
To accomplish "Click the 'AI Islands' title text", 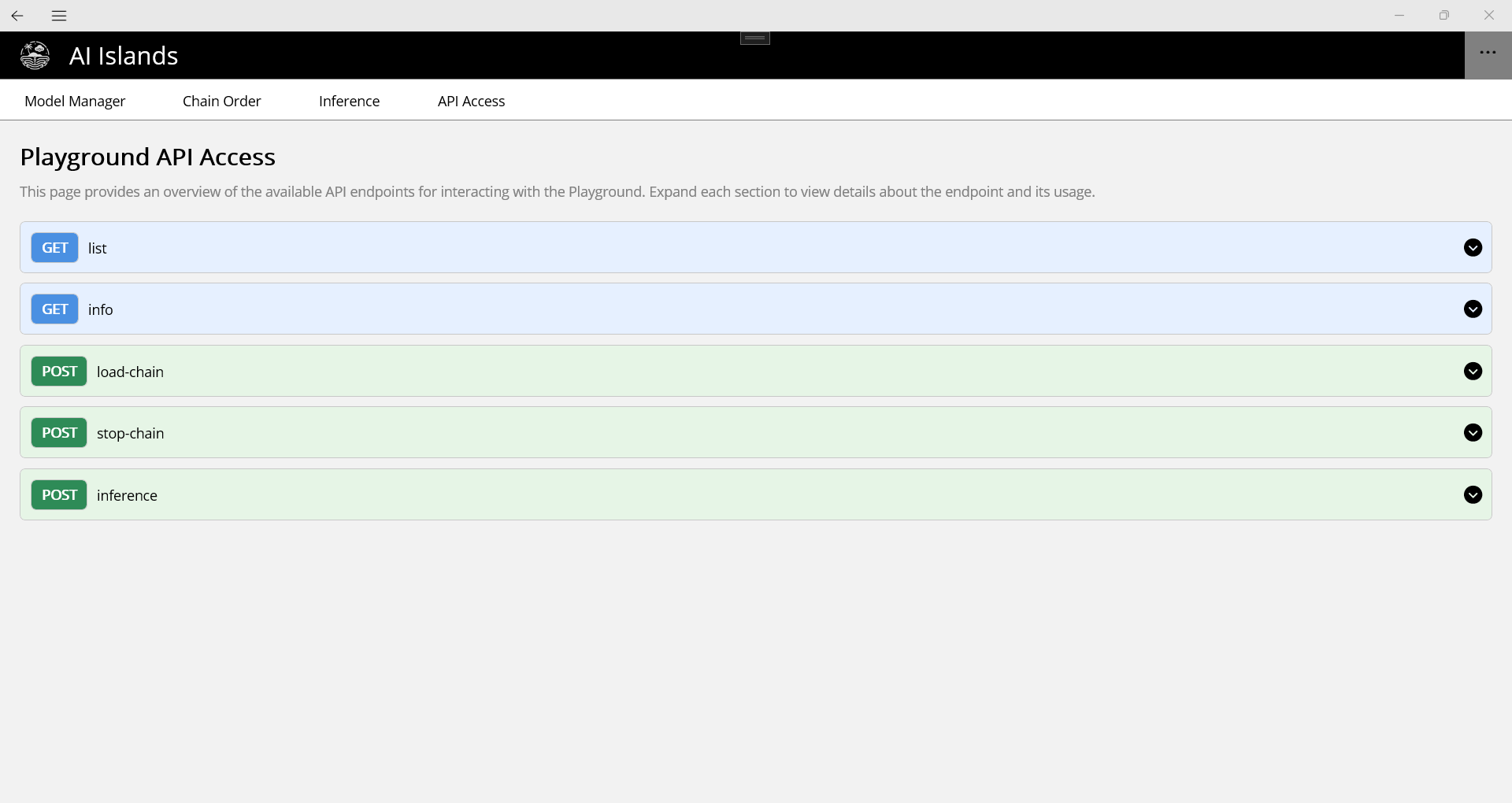I will point(124,56).
